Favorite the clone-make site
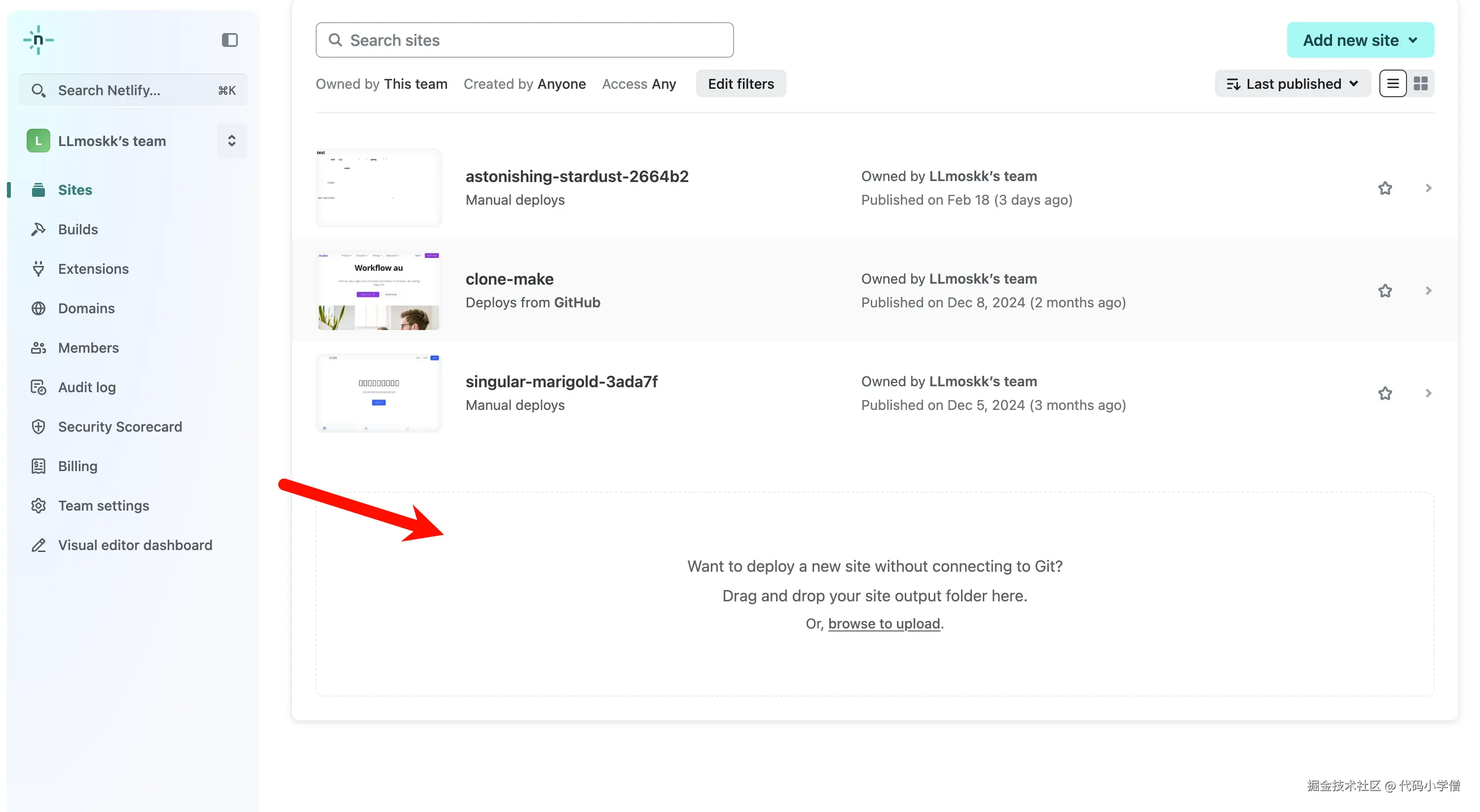The height and width of the screenshot is (812, 1480). click(1385, 291)
